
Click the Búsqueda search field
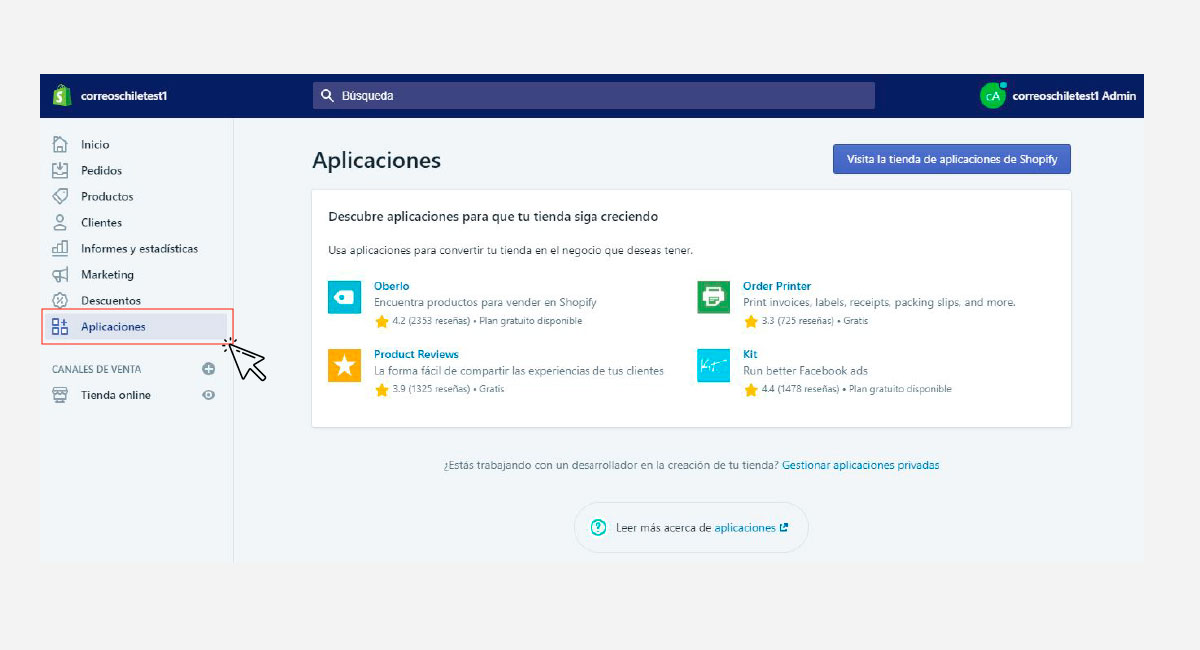click(594, 96)
